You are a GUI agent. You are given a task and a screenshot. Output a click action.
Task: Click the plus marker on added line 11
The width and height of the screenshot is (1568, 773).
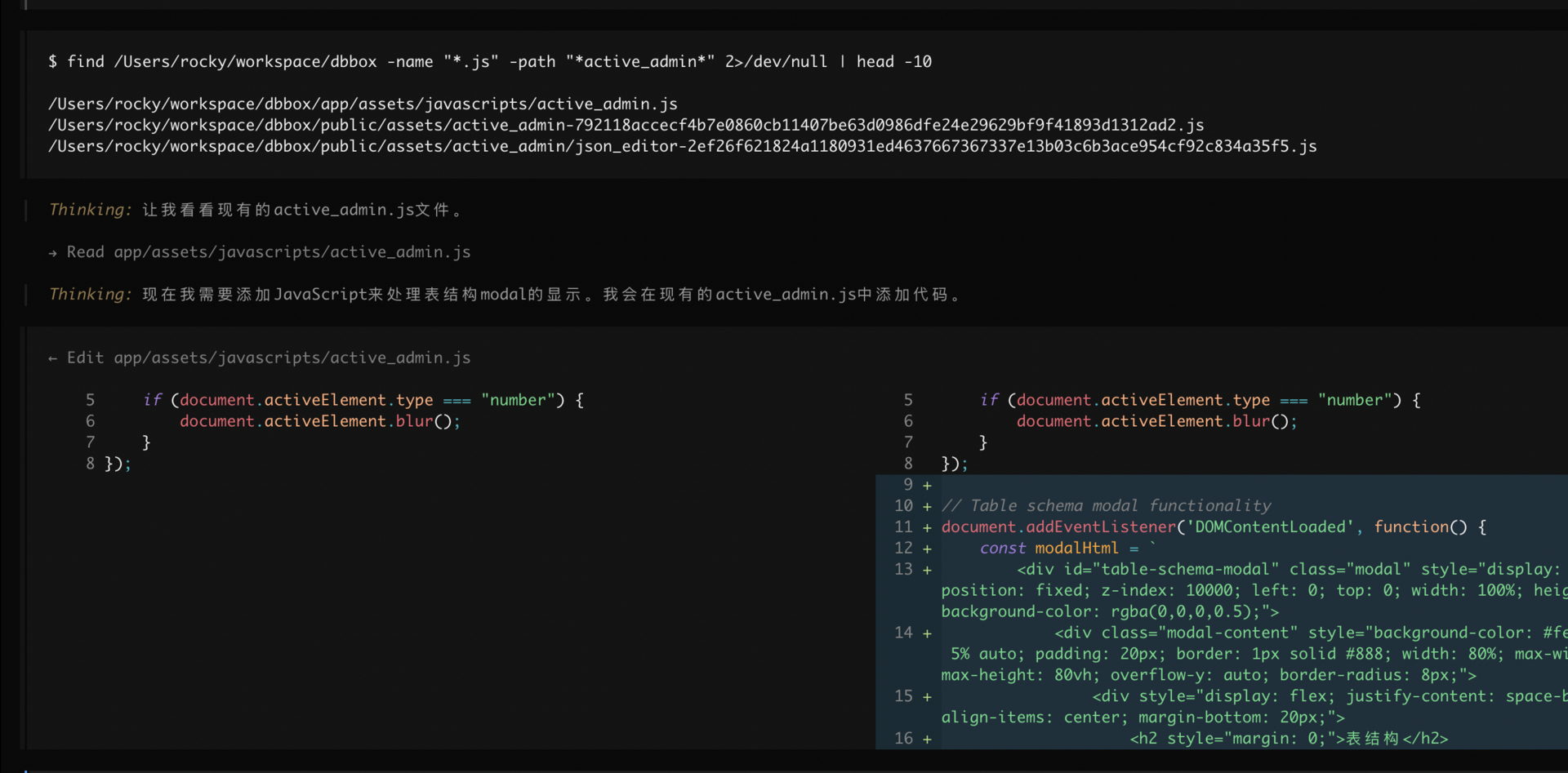[x=927, y=528]
